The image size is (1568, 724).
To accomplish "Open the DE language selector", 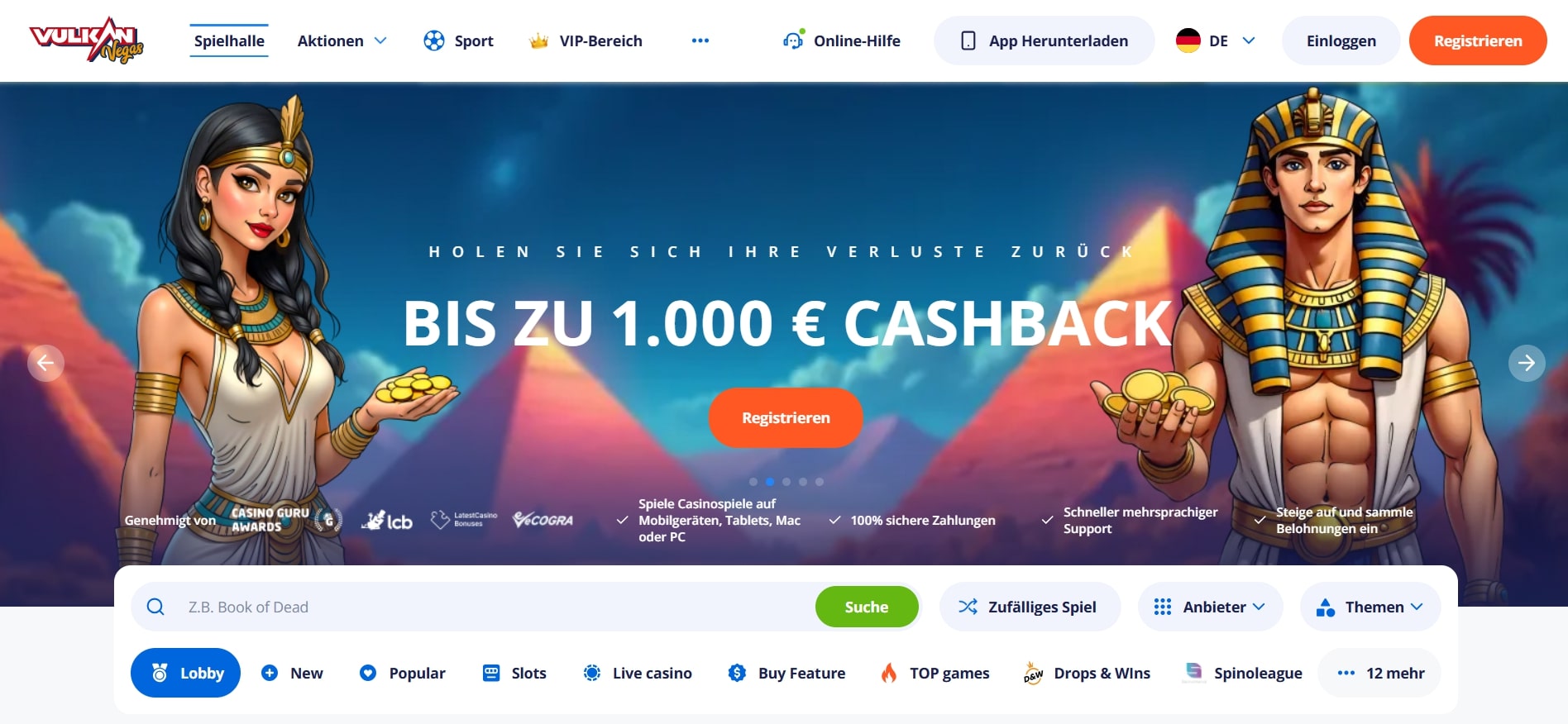I will point(1216,40).
